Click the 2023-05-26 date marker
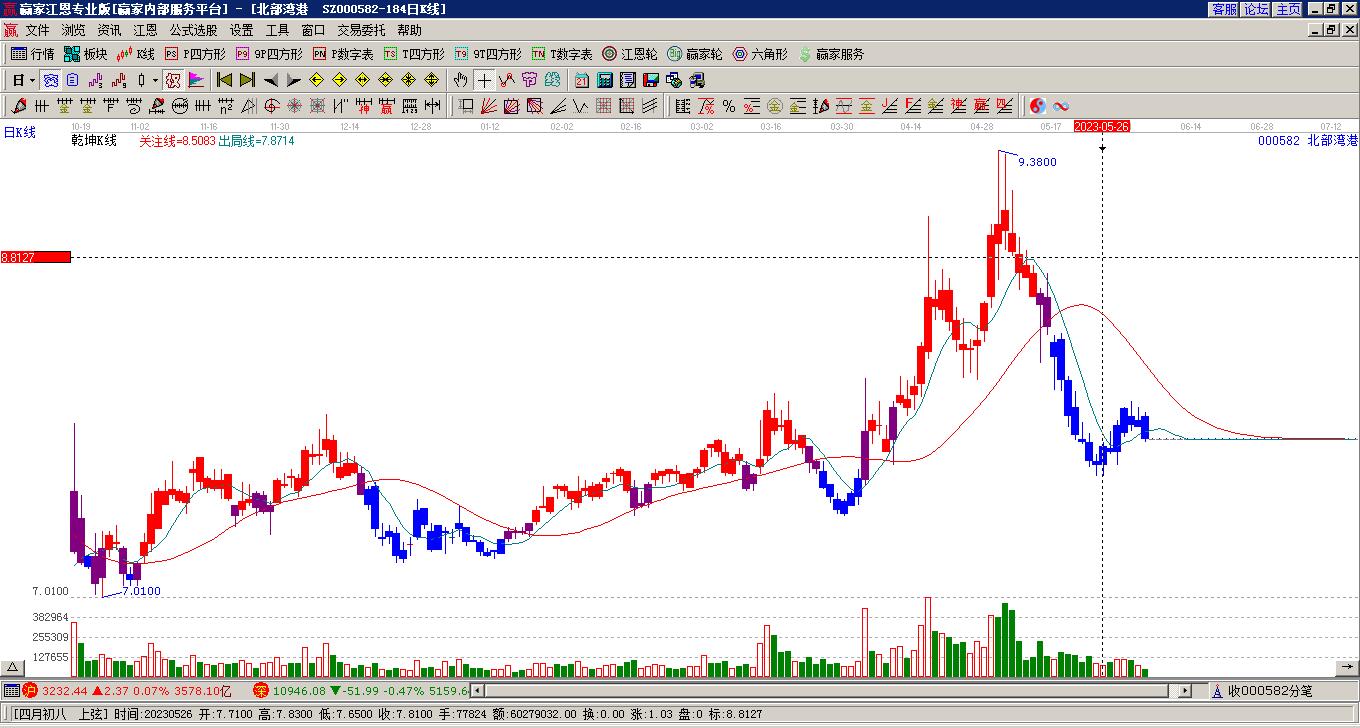Viewport: 1360px width, 728px height. tap(1102, 127)
